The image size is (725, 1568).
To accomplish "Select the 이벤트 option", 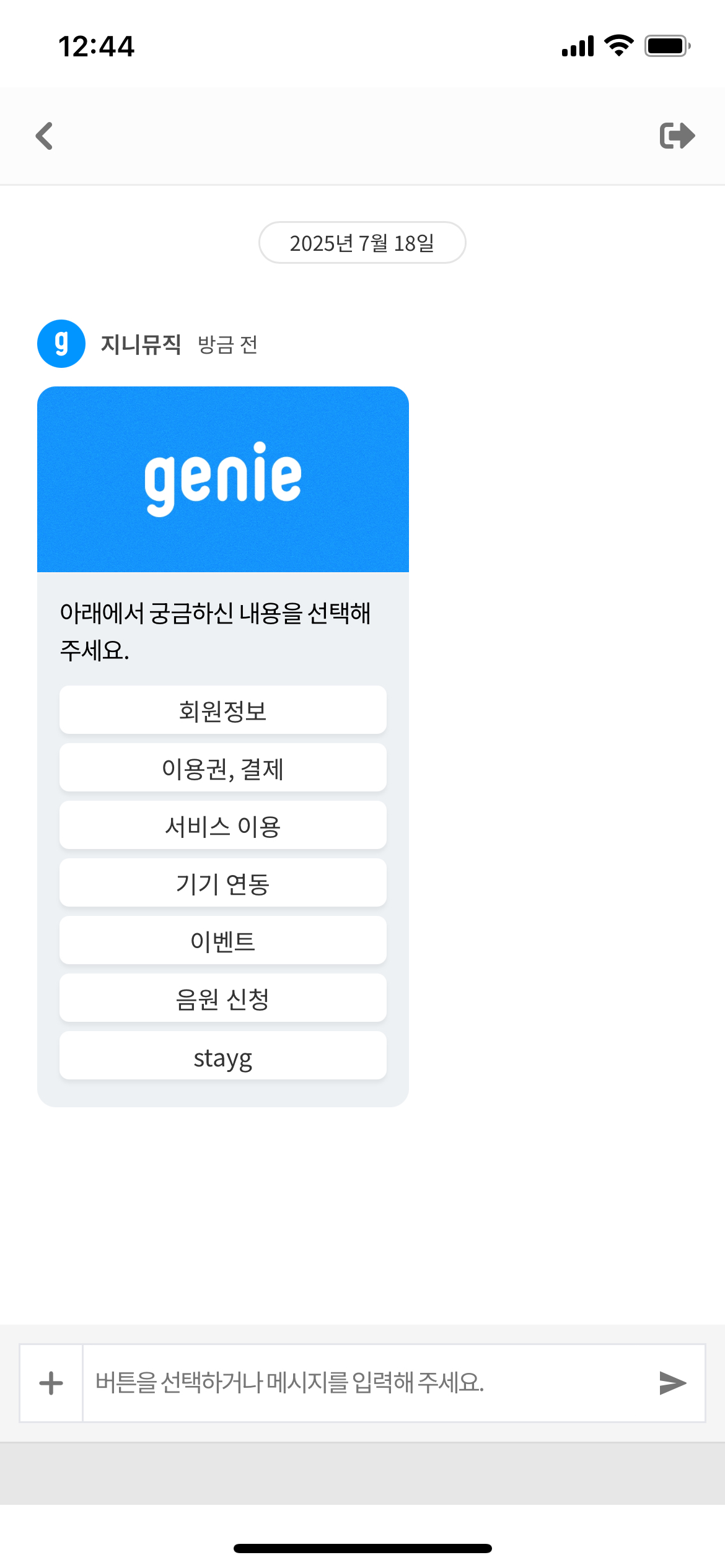I will pyautogui.click(x=223, y=941).
